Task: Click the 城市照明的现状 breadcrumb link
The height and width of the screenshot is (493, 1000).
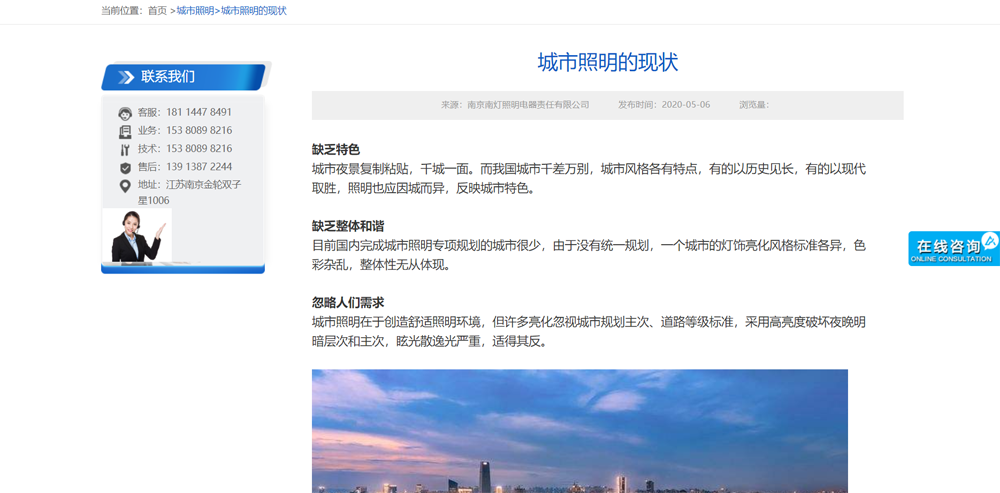Action: (x=254, y=11)
